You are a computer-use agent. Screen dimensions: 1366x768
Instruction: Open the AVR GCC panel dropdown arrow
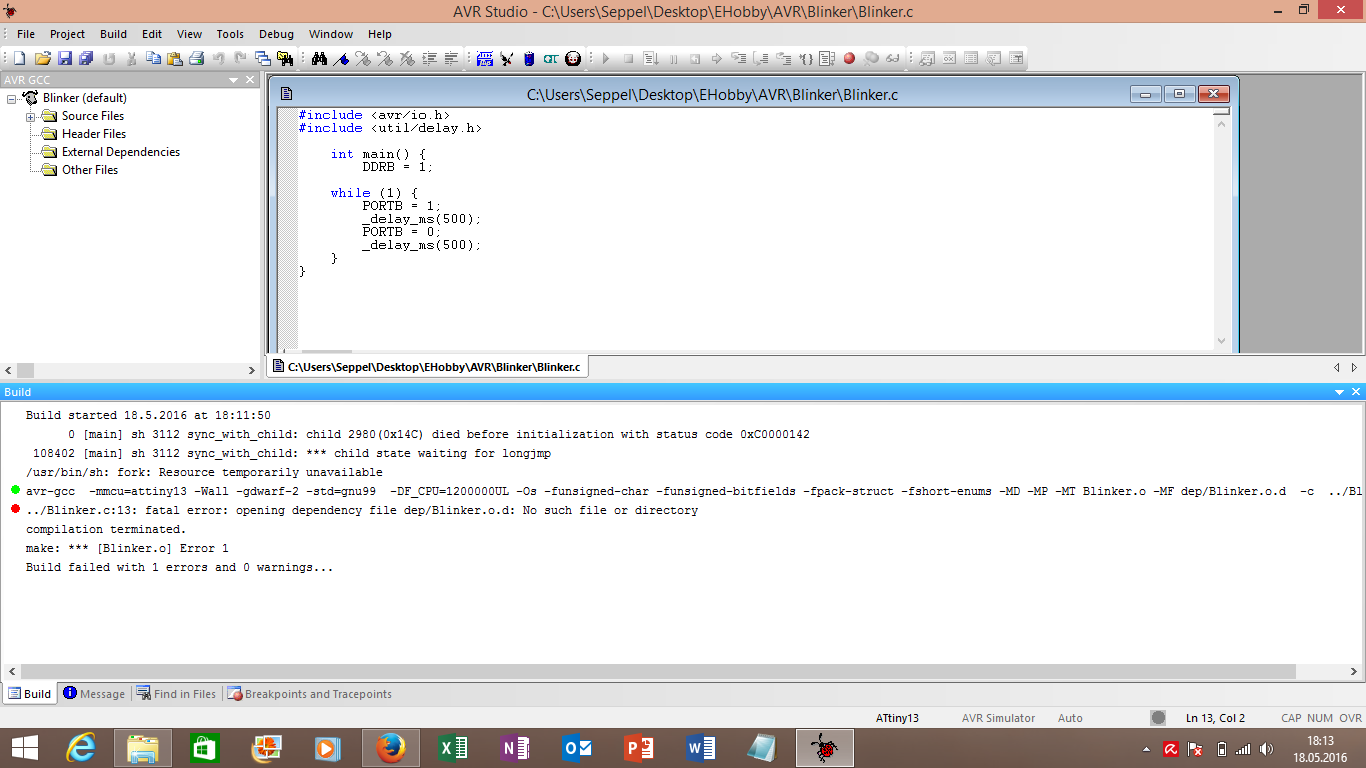pos(233,80)
